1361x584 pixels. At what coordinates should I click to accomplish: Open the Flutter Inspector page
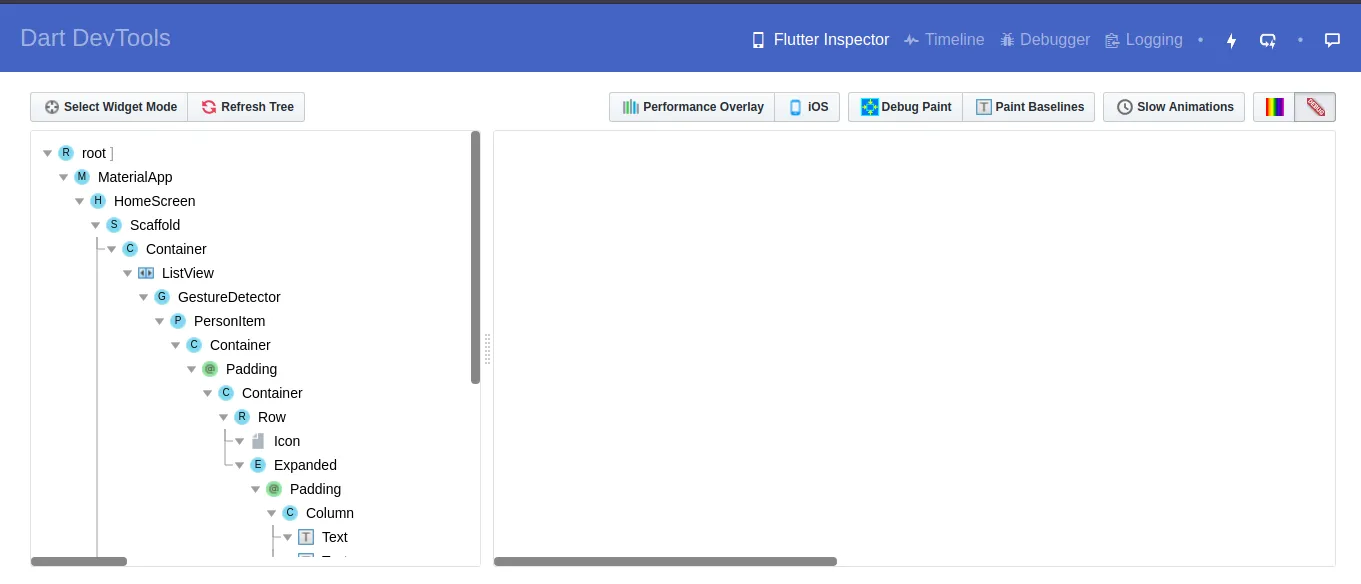click(x=820, y=39)
